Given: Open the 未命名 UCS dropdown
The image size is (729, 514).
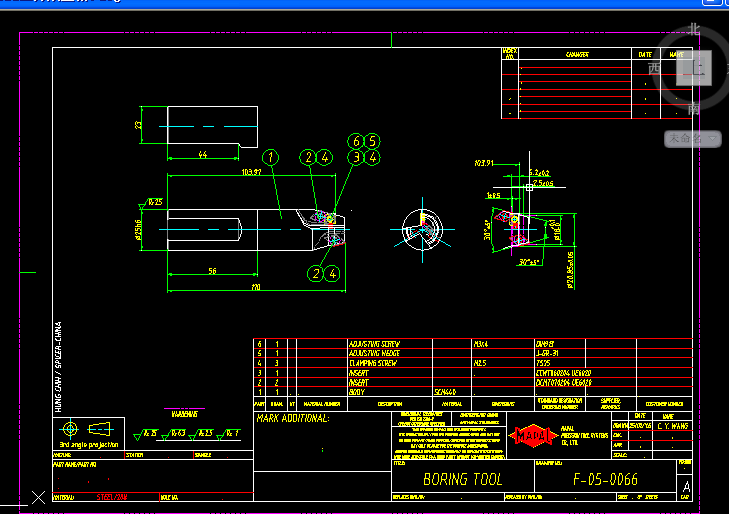Looking at the screenshot, I should (x=693, y=139).
